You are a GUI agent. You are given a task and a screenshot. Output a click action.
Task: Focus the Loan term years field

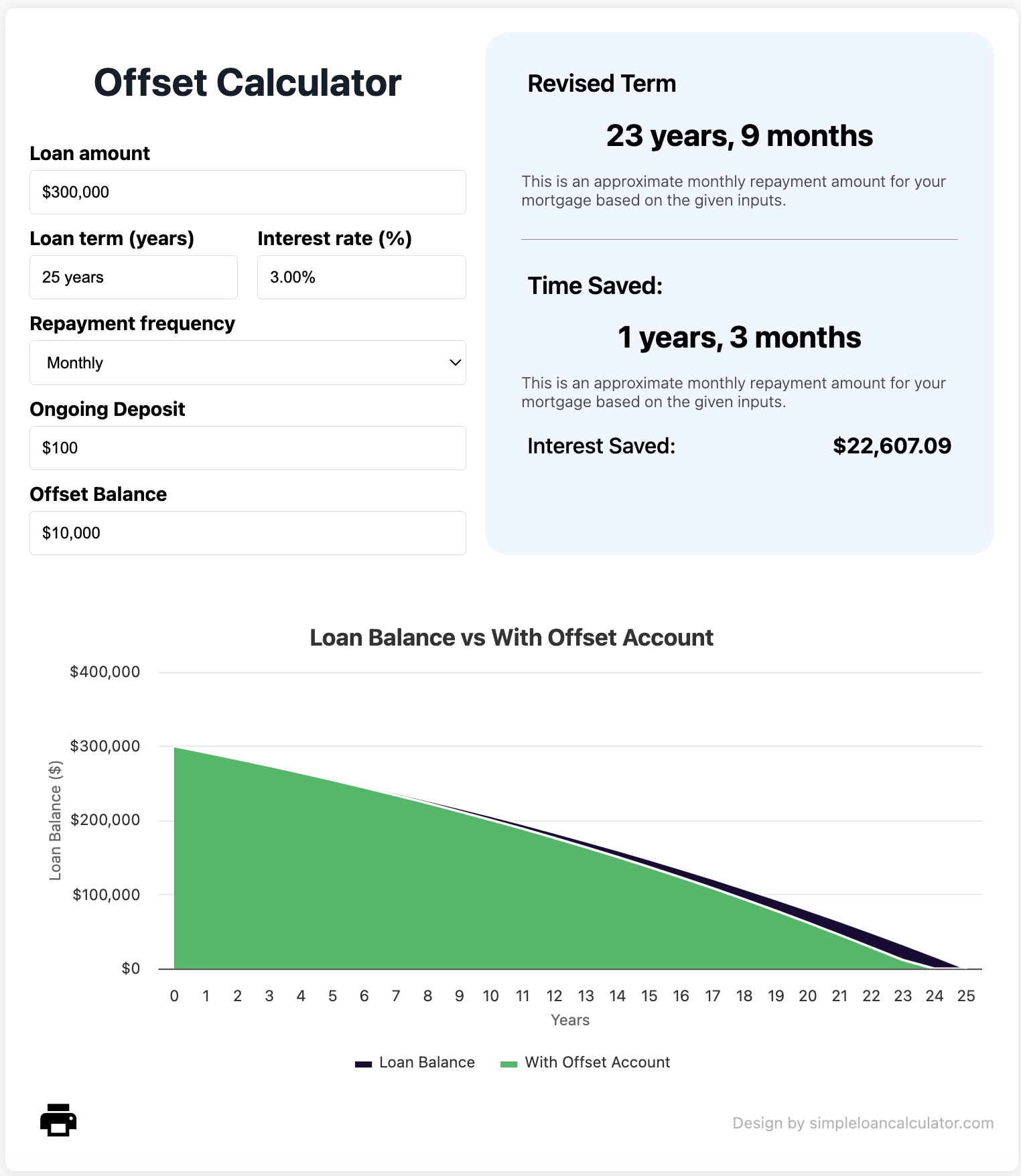tap(133, 277)
